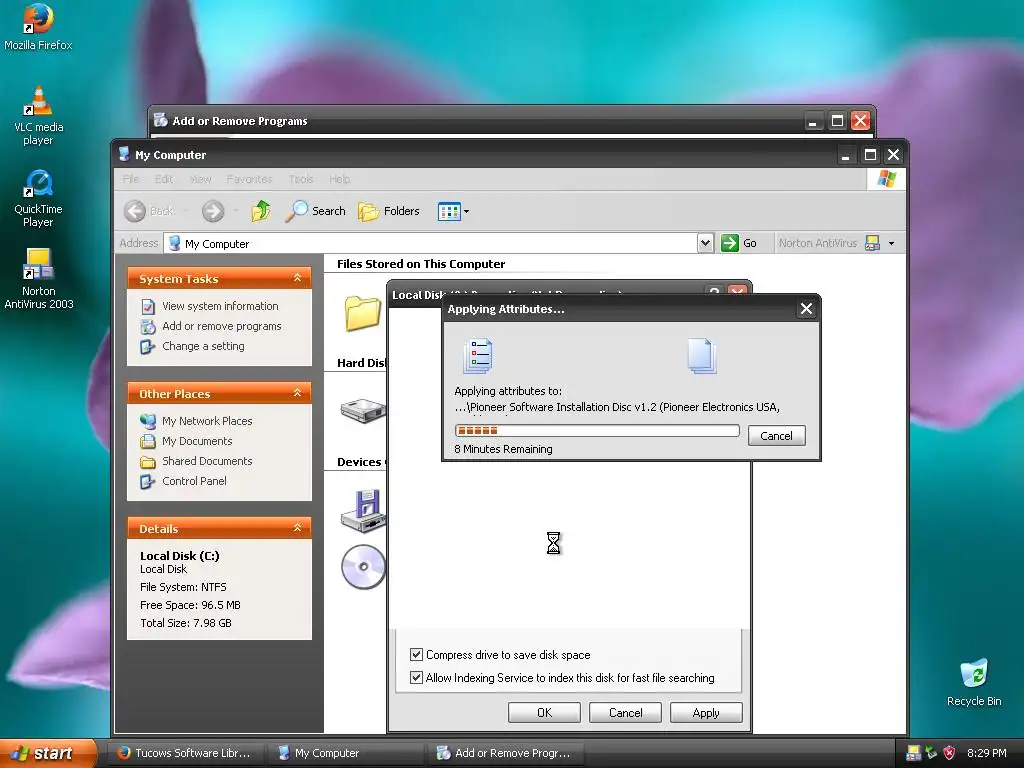Toggle the Folders pane button
Screen dimensions: 1024x768
click(389, 211)
